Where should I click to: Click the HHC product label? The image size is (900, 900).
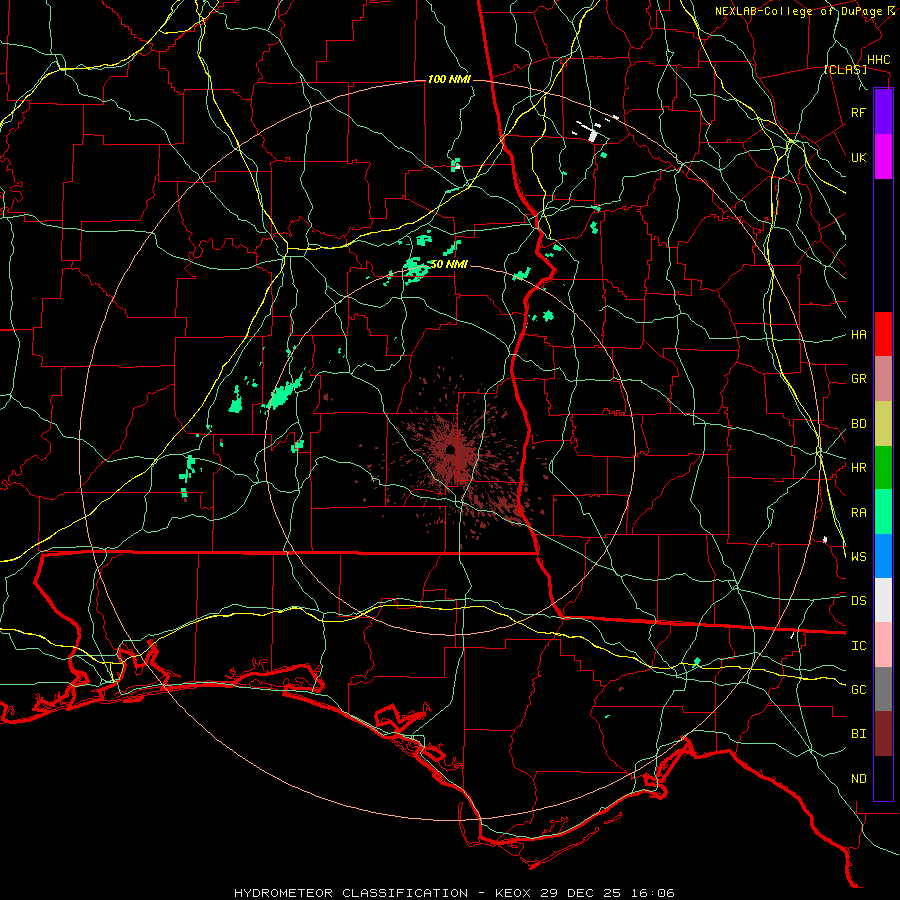(878, 60)
